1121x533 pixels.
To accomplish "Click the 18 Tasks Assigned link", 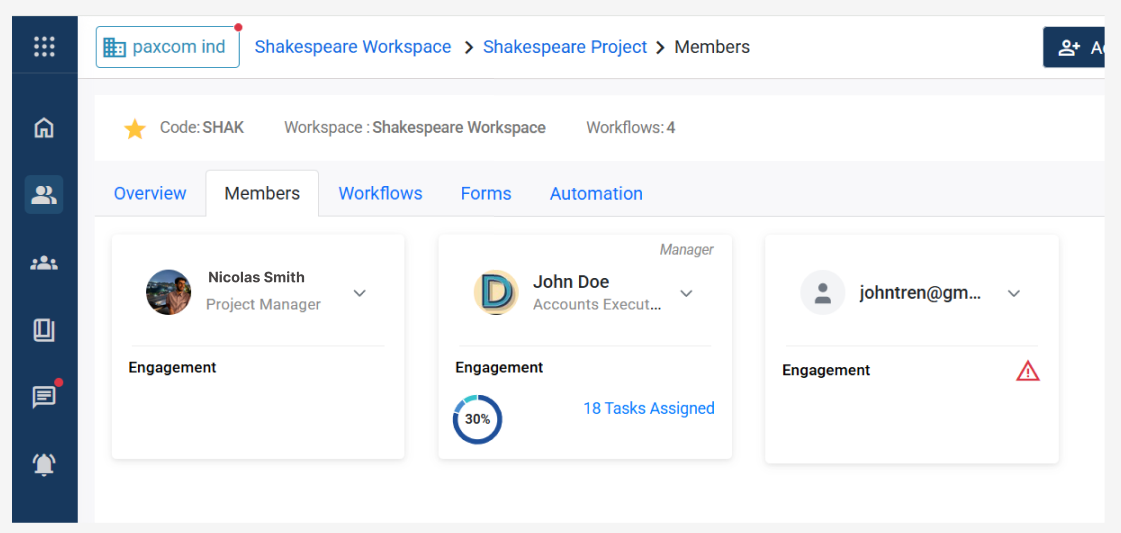I will (648, 408).
